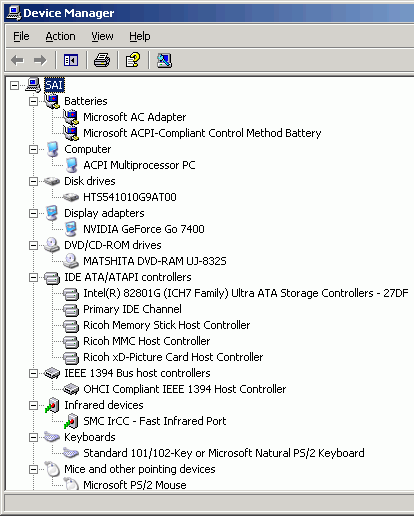The height and width of the screenshot is (516, 414).
Task: Click the Ricoh MMC Host Controller icon
Action: (x=71, y=342)
